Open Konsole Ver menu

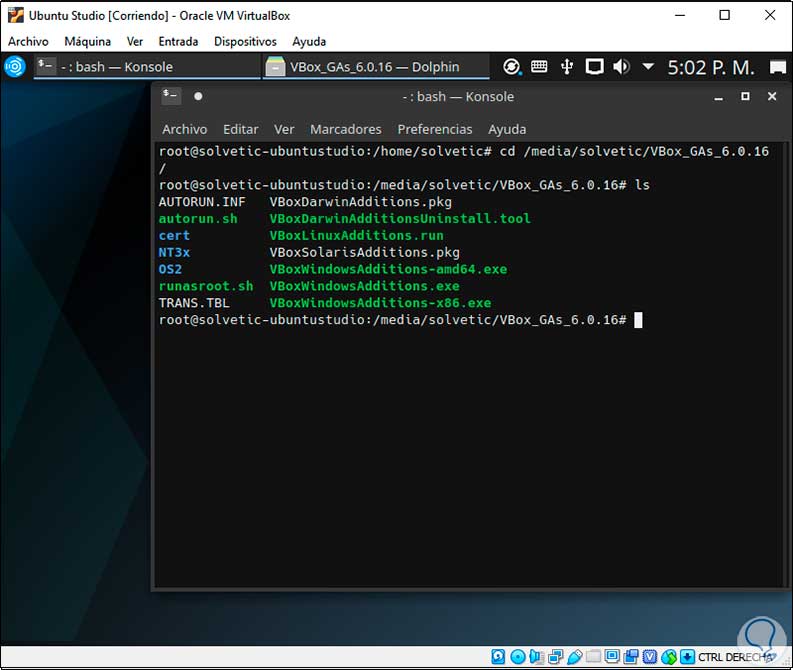click(284, 129)
